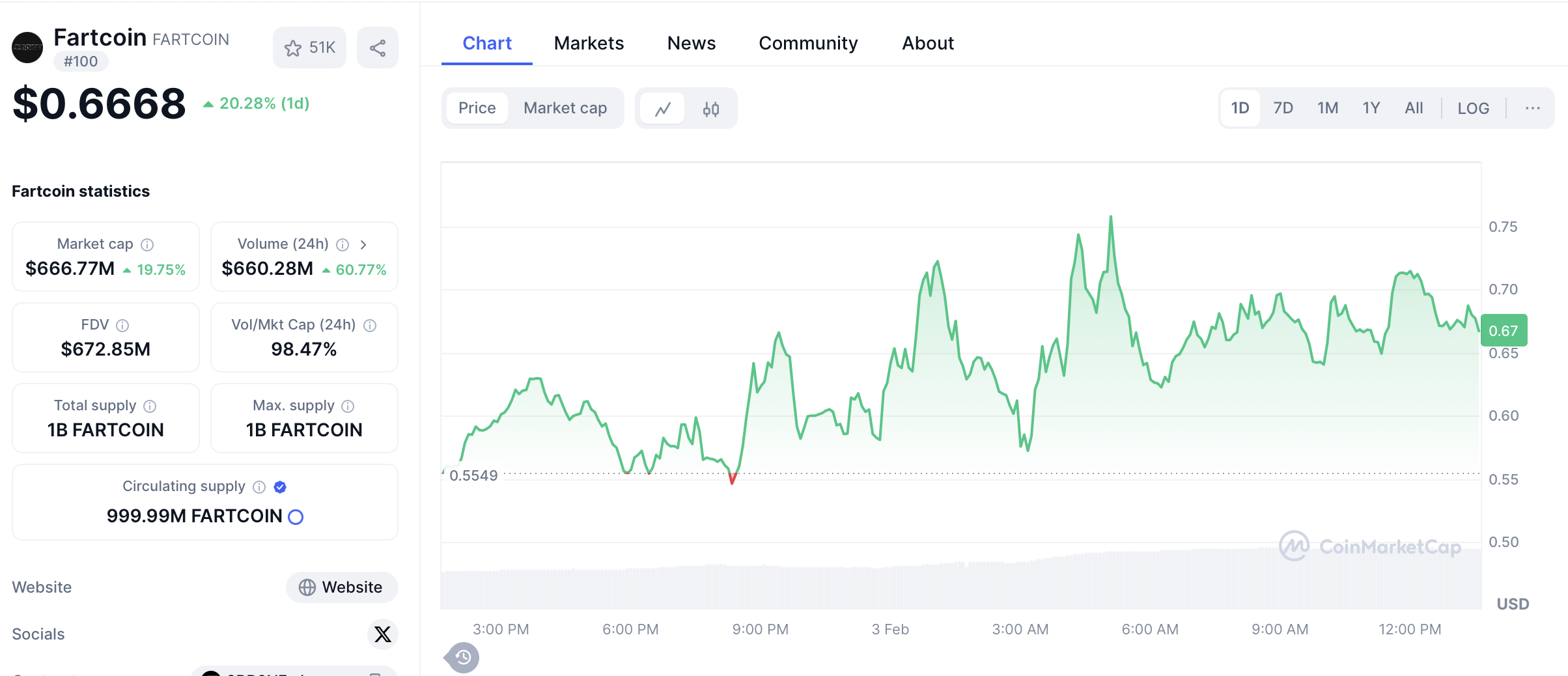Open the Community tab
The width and height of the screenshot is (1568, 676).
808,43
